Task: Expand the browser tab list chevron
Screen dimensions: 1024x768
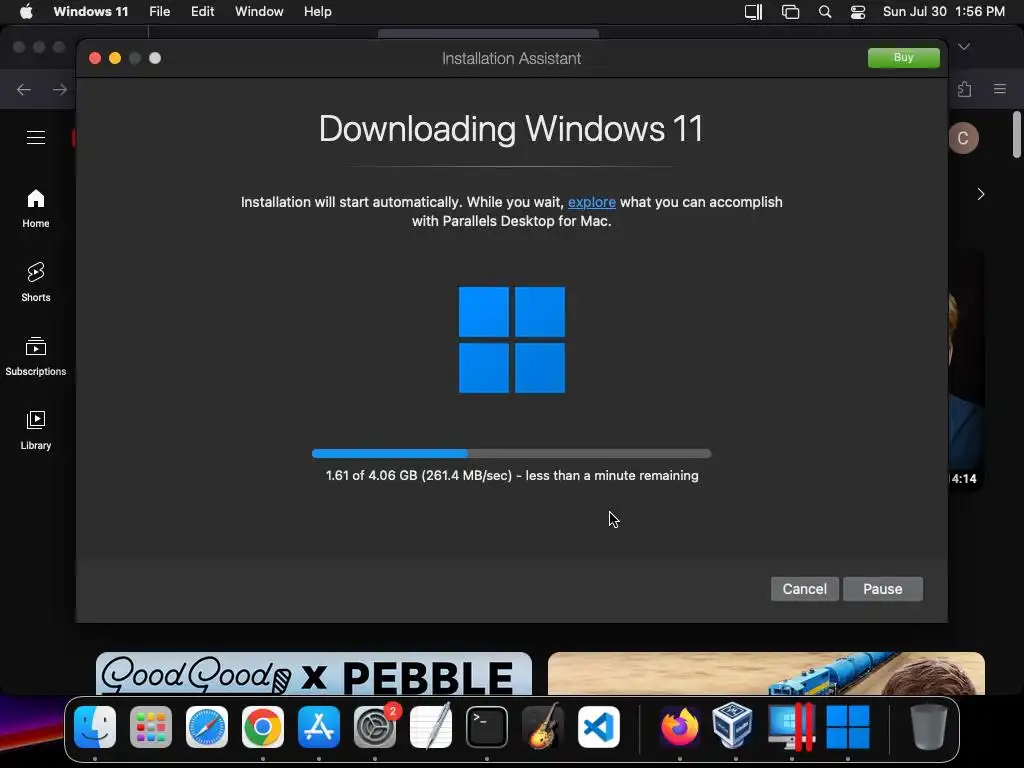Action: pos(964,47)
